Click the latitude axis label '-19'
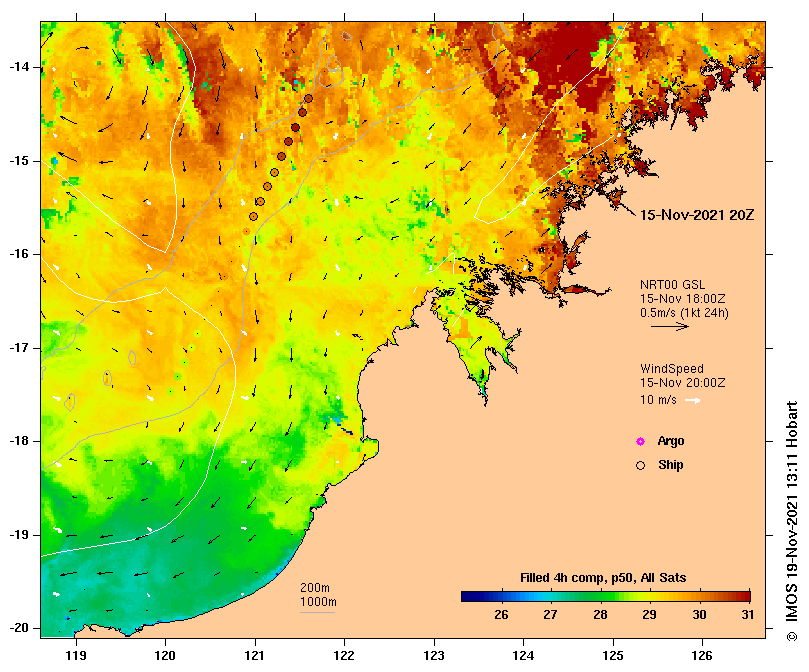The image size is (809, 672). pos(19,535)
